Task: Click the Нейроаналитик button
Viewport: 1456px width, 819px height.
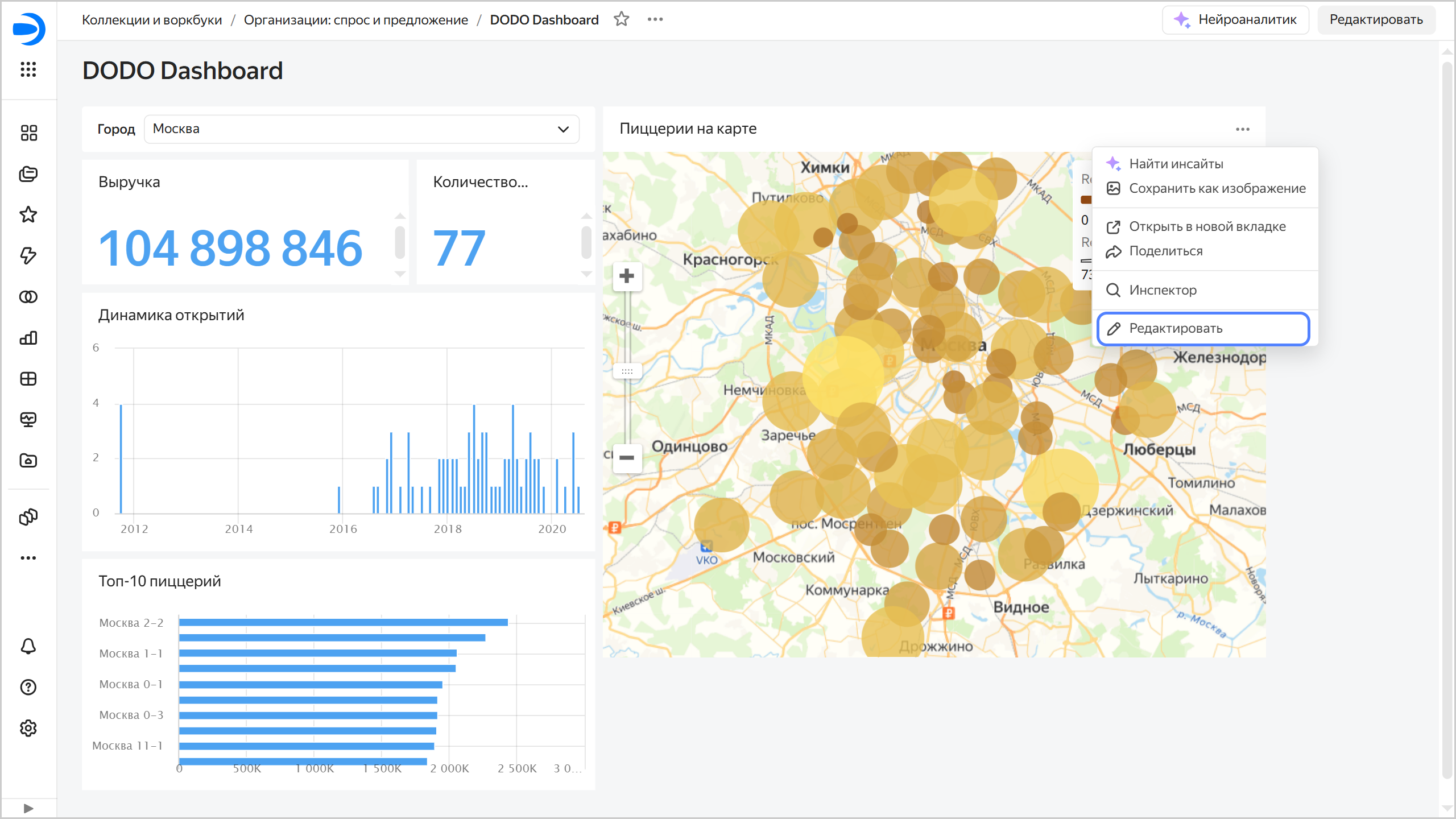Action: (1235, 20)
